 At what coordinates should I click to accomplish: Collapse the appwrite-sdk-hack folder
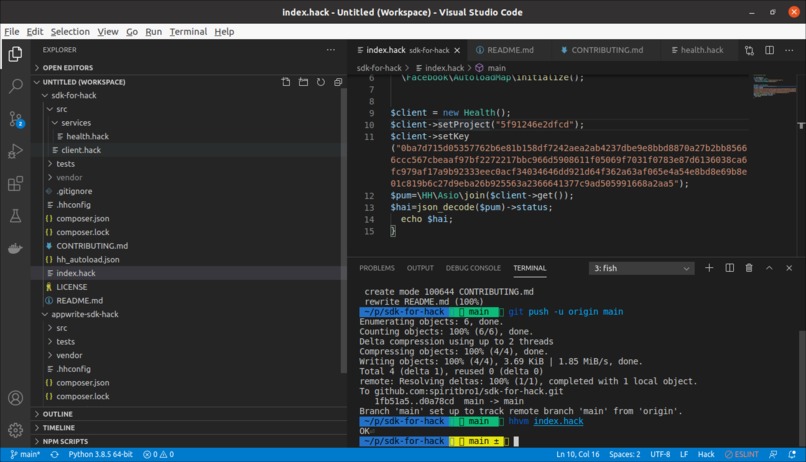[x=84, y=314]
